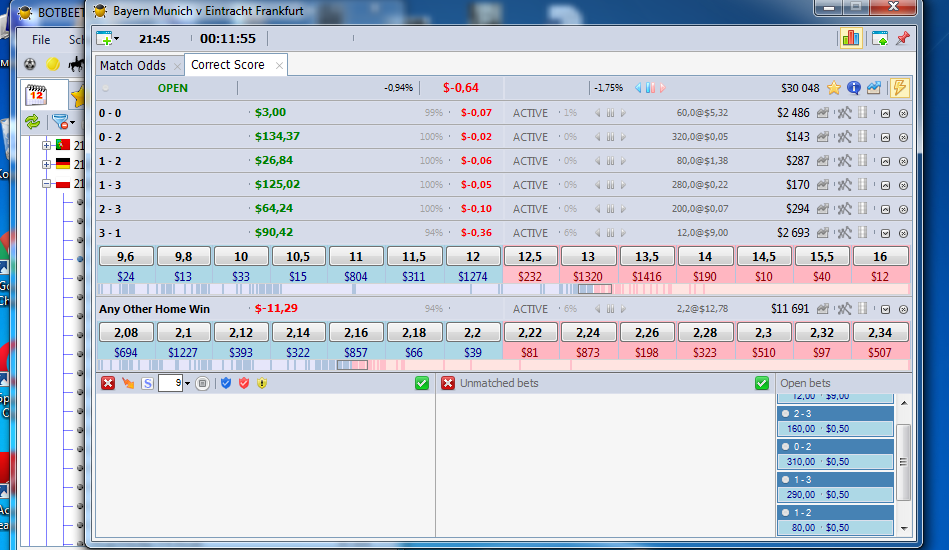Click the Open bets scrollbar down arrow
The height and width of the screenshot is (550, 949).
(904, 528)
